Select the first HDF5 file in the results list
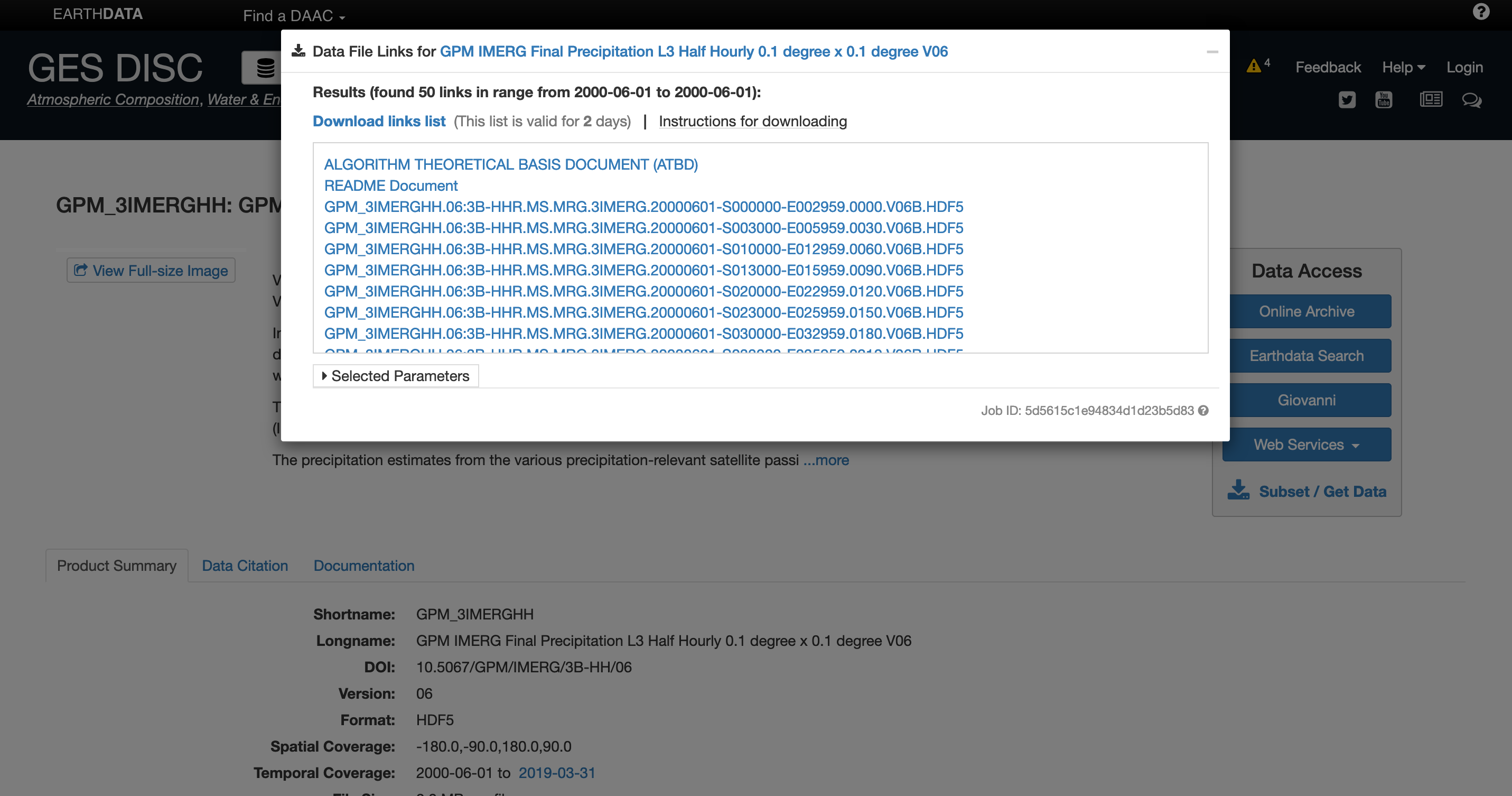 tap(643, 206)
